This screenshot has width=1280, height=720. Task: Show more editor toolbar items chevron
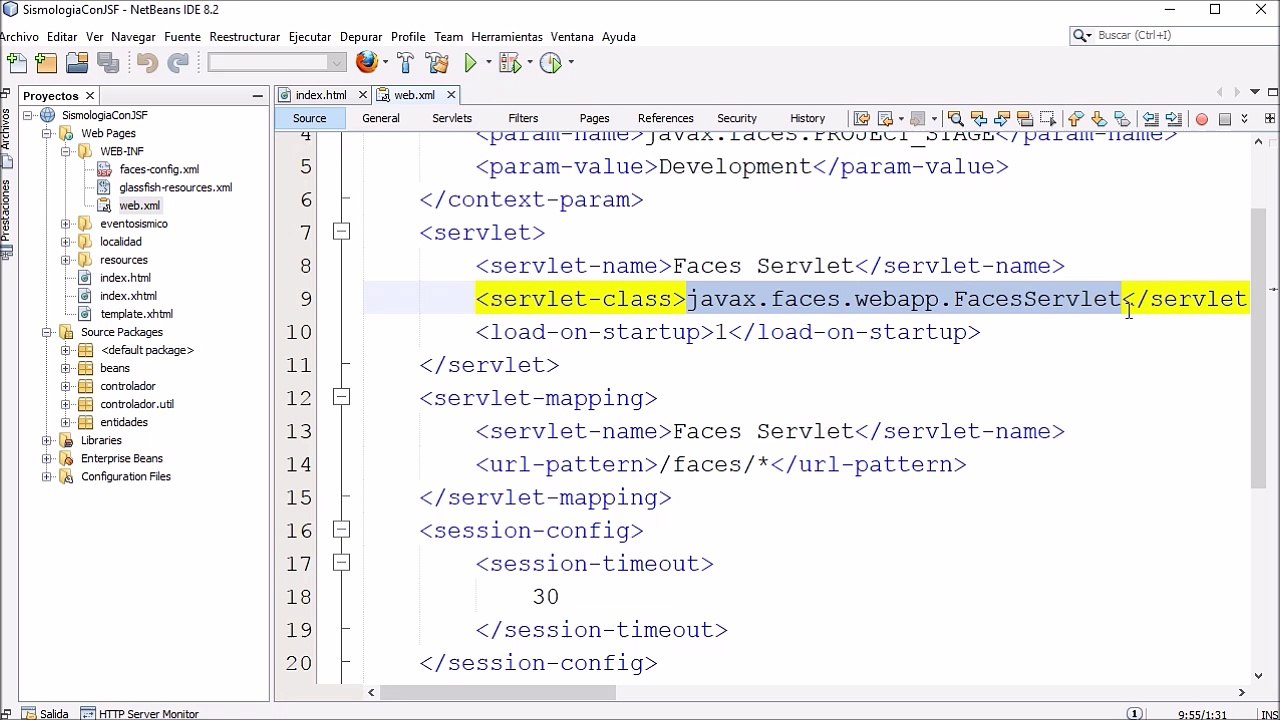click(1245, 118)
